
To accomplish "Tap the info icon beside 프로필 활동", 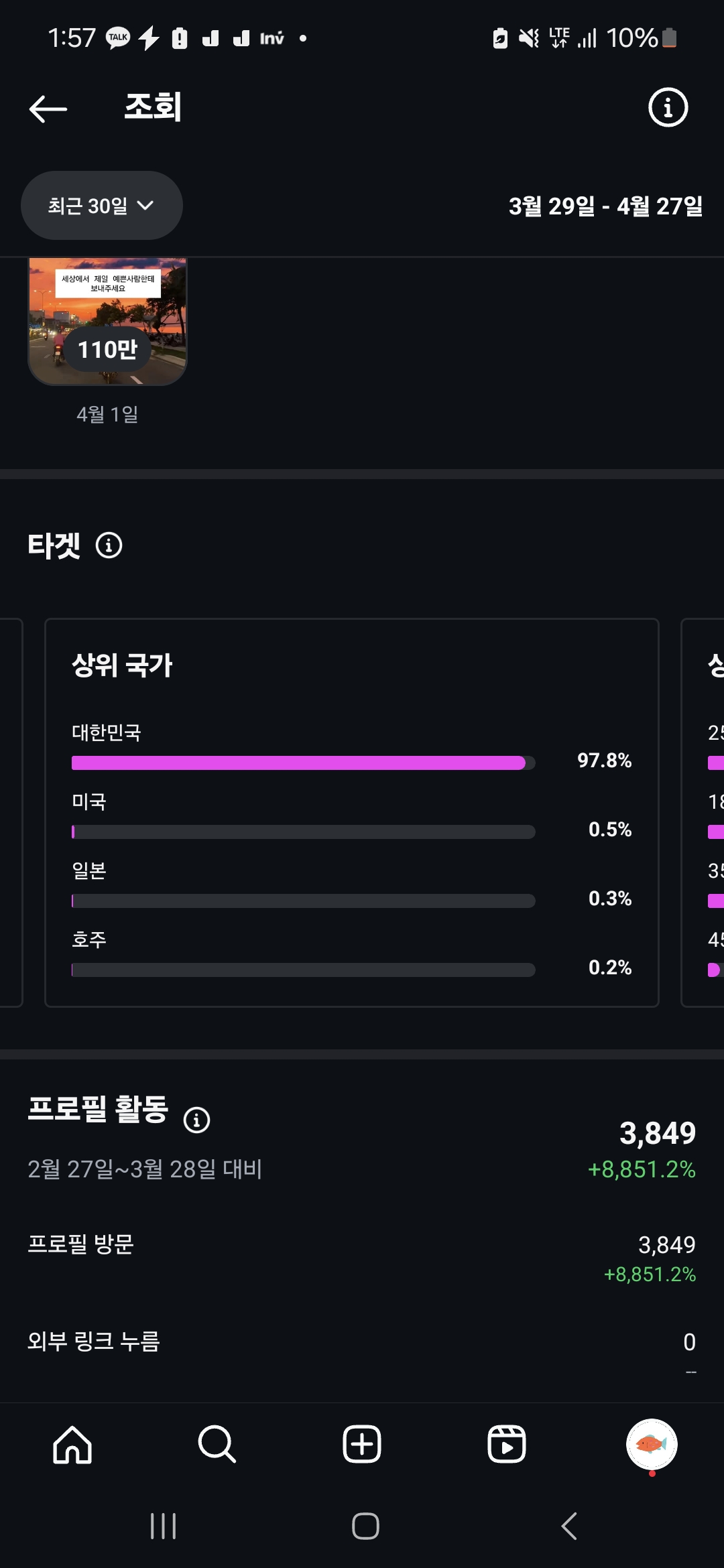I will pyautogui.click(x=196, y=1120).
